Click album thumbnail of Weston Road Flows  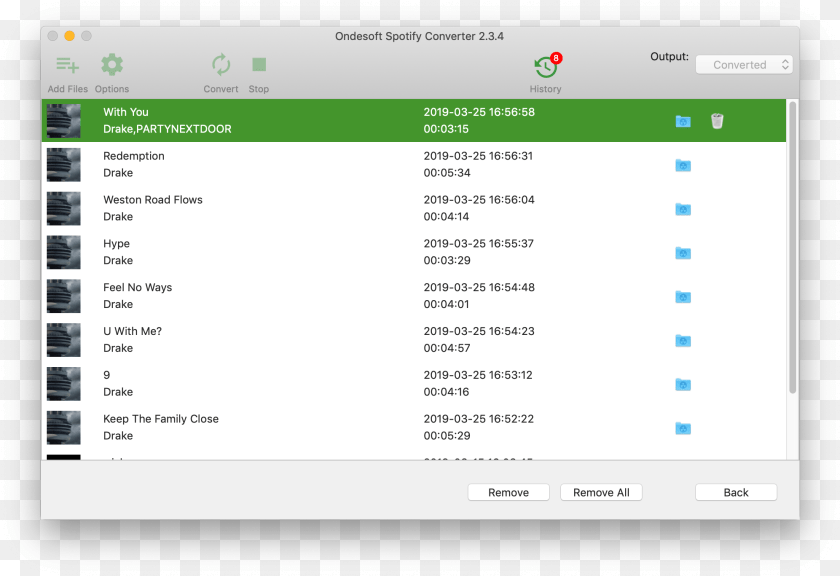(x=64, y=209)
